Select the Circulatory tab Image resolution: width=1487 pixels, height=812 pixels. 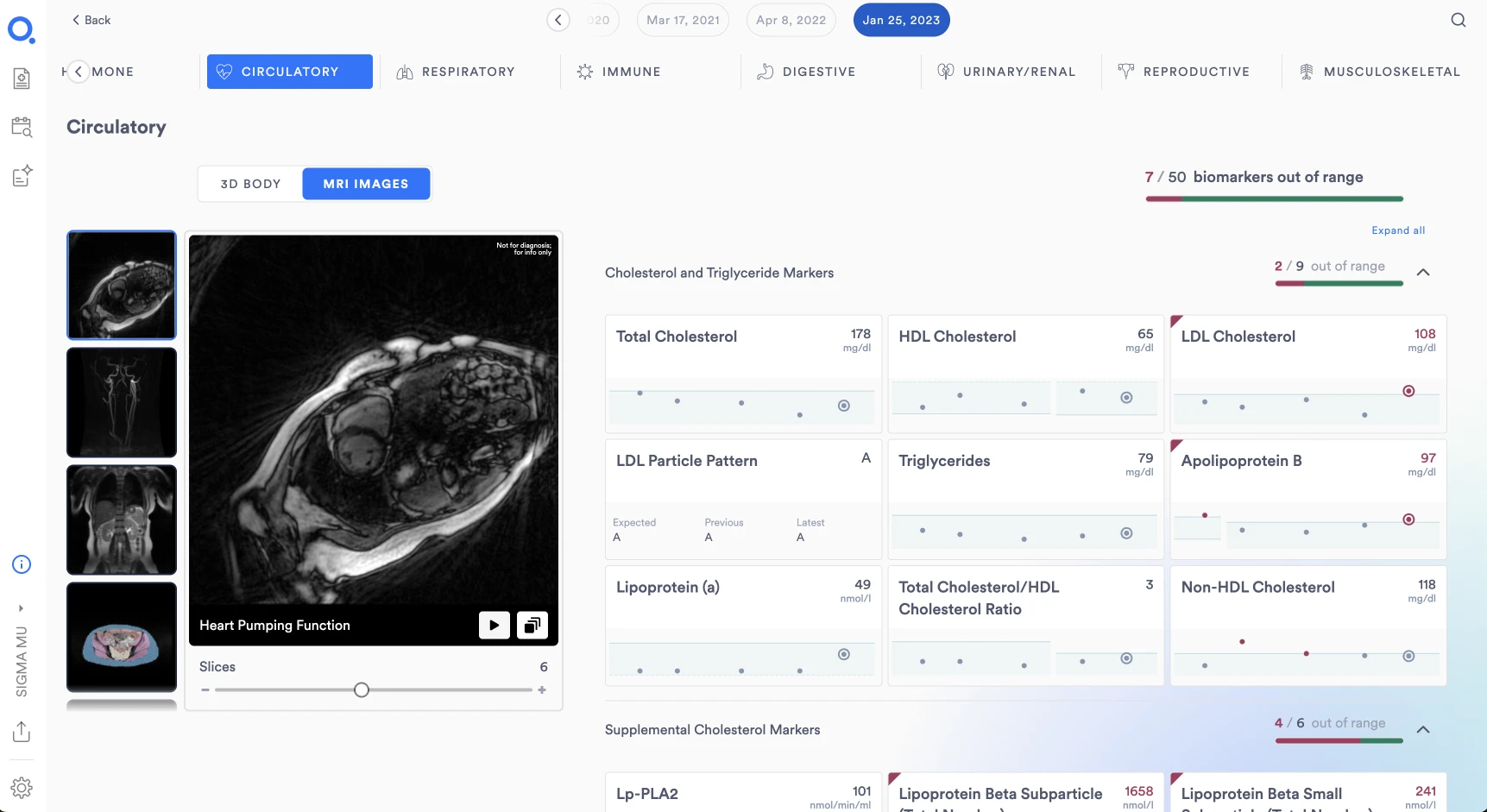[290, 72]
